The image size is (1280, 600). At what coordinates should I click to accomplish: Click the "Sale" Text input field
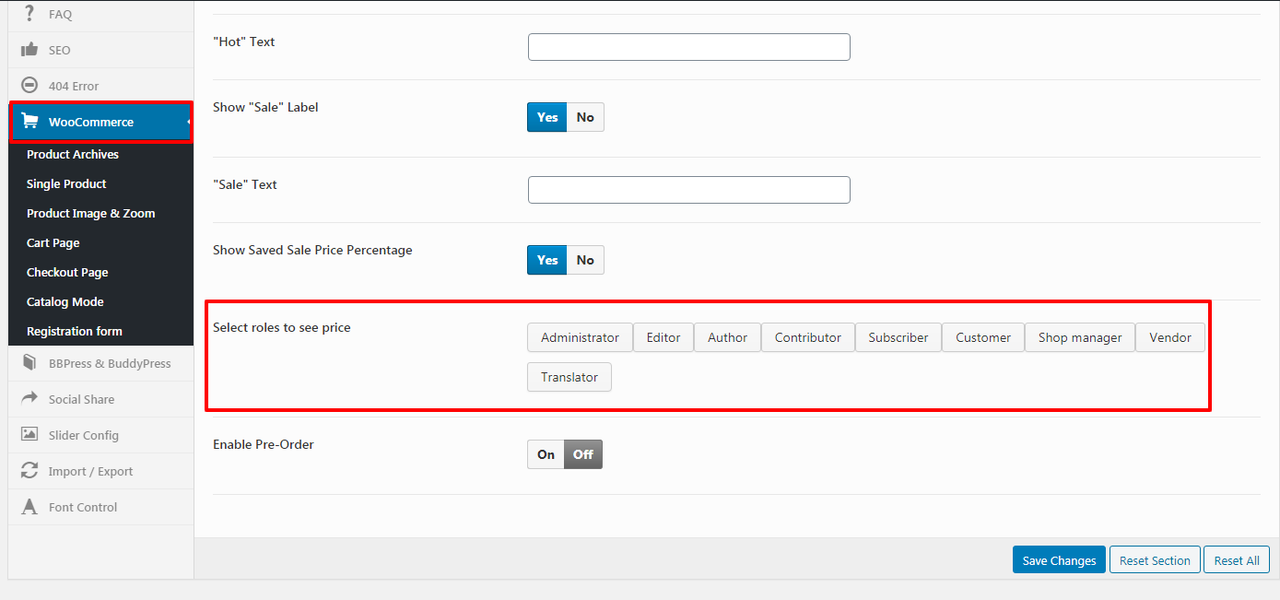click(689, 190)
